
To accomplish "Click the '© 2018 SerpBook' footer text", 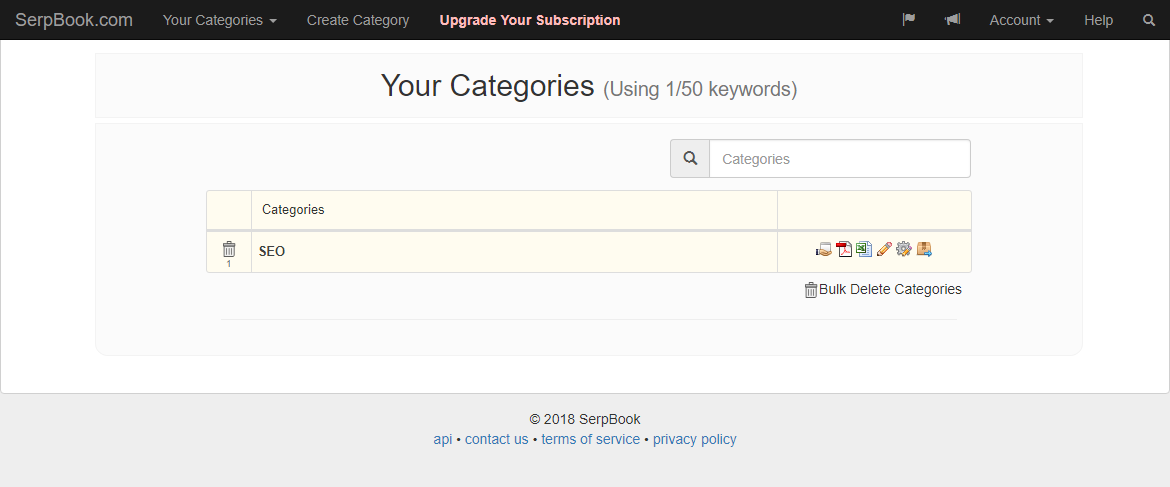I will click(585, 419).
